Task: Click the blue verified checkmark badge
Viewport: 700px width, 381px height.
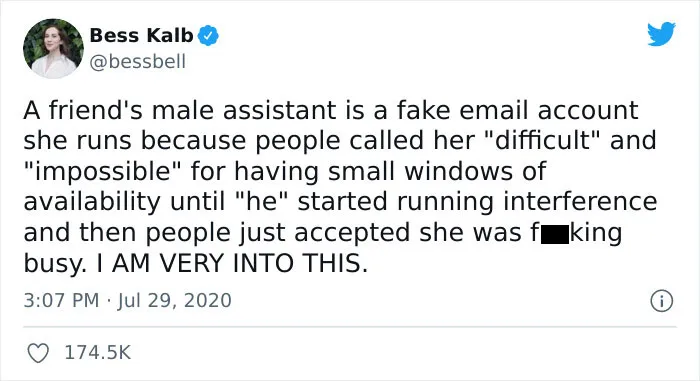Action: 208,36
